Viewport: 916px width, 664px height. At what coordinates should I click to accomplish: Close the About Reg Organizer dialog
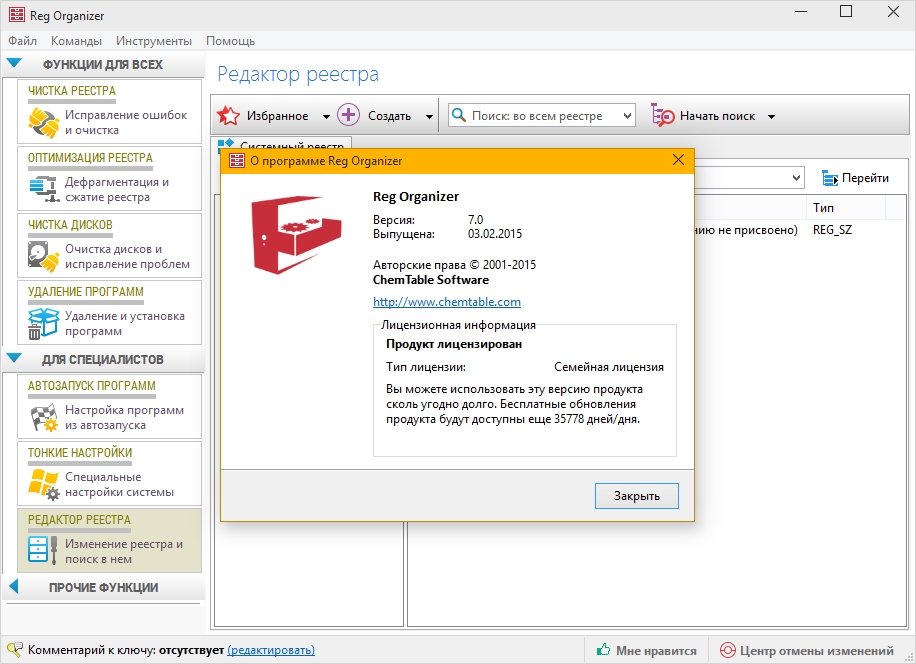coord(678,160)
